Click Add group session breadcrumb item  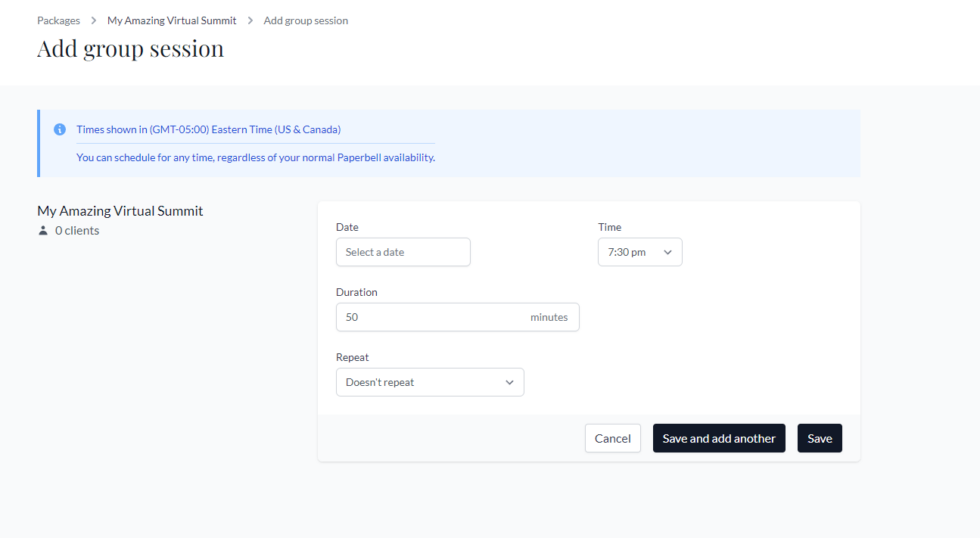coord(306,21)
